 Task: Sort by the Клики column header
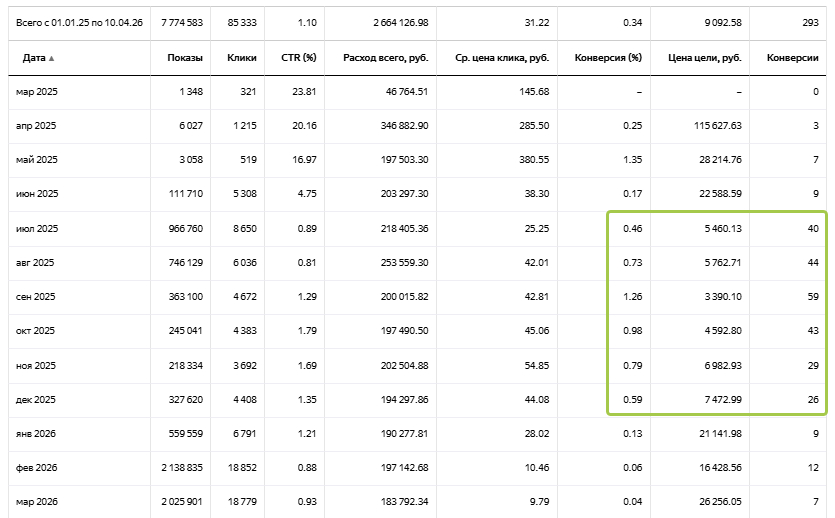pyautogui.click(x=242, y=57)
